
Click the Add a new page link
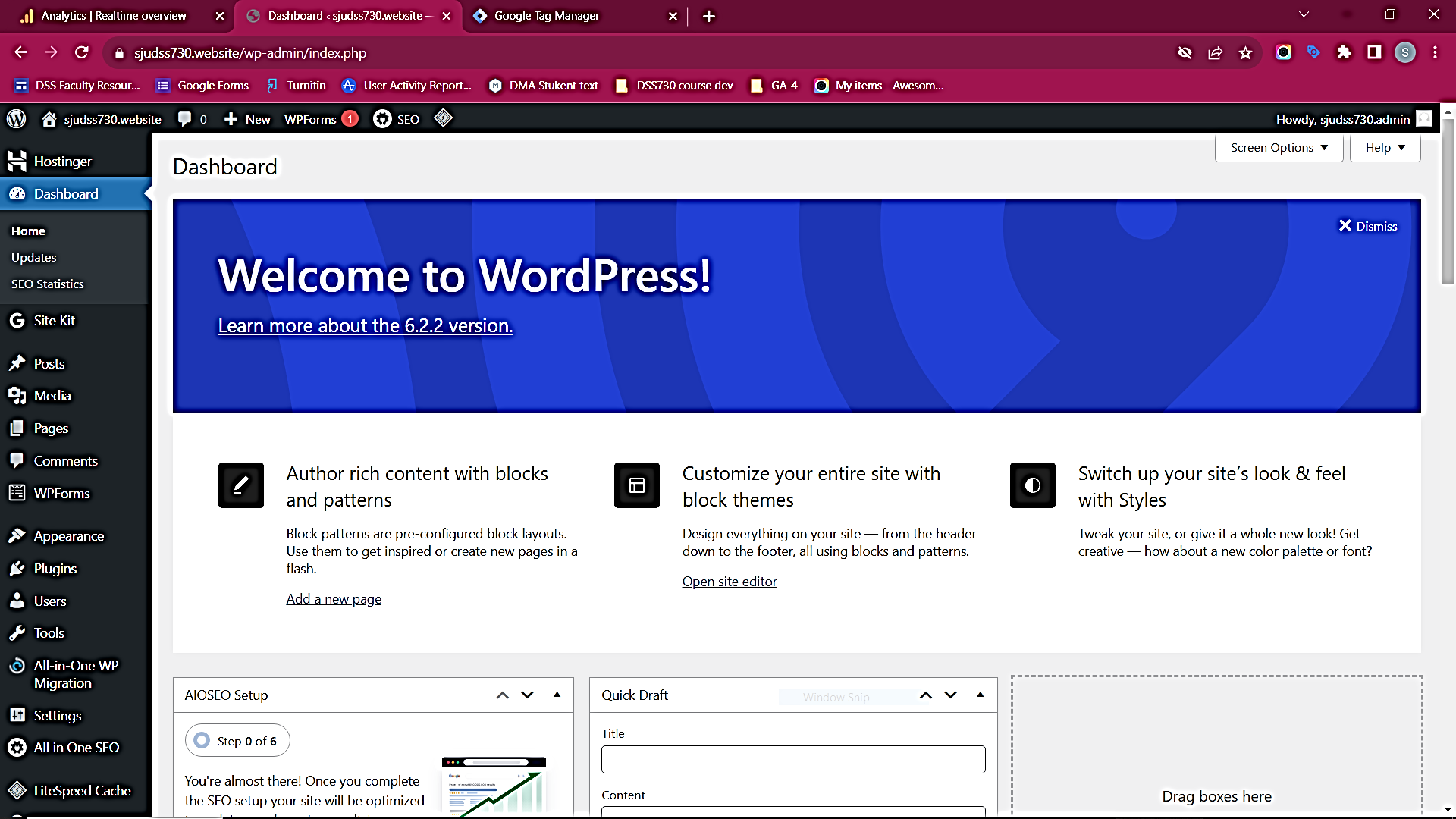click(x=334, y=598)
